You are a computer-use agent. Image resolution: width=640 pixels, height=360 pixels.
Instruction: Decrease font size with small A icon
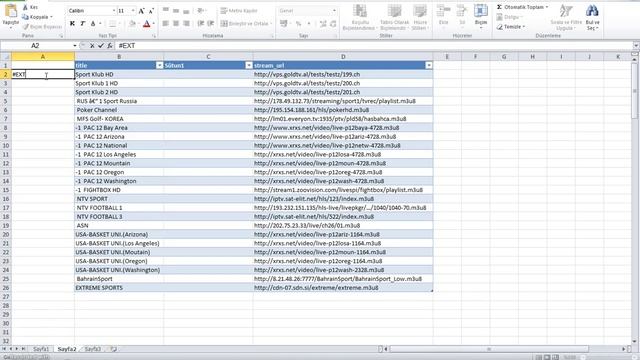pos(151,11)
